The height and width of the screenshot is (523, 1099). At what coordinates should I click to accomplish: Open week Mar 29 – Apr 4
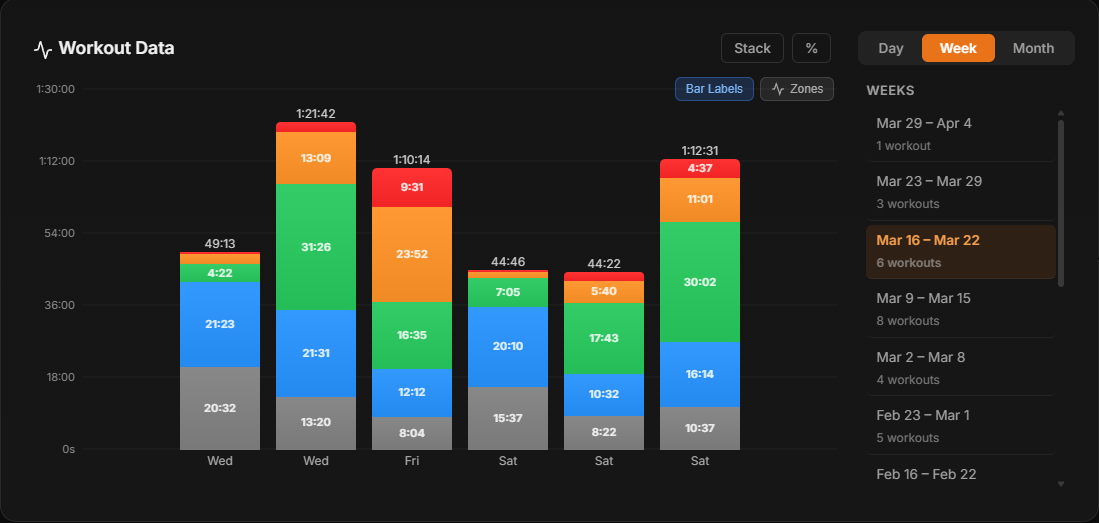click(x=960, y=134)
